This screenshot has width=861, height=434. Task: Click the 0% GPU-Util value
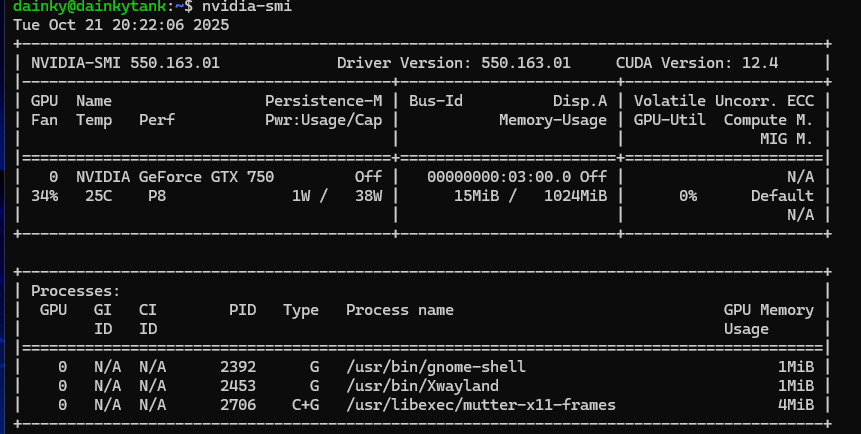click(x=688, y=196)
